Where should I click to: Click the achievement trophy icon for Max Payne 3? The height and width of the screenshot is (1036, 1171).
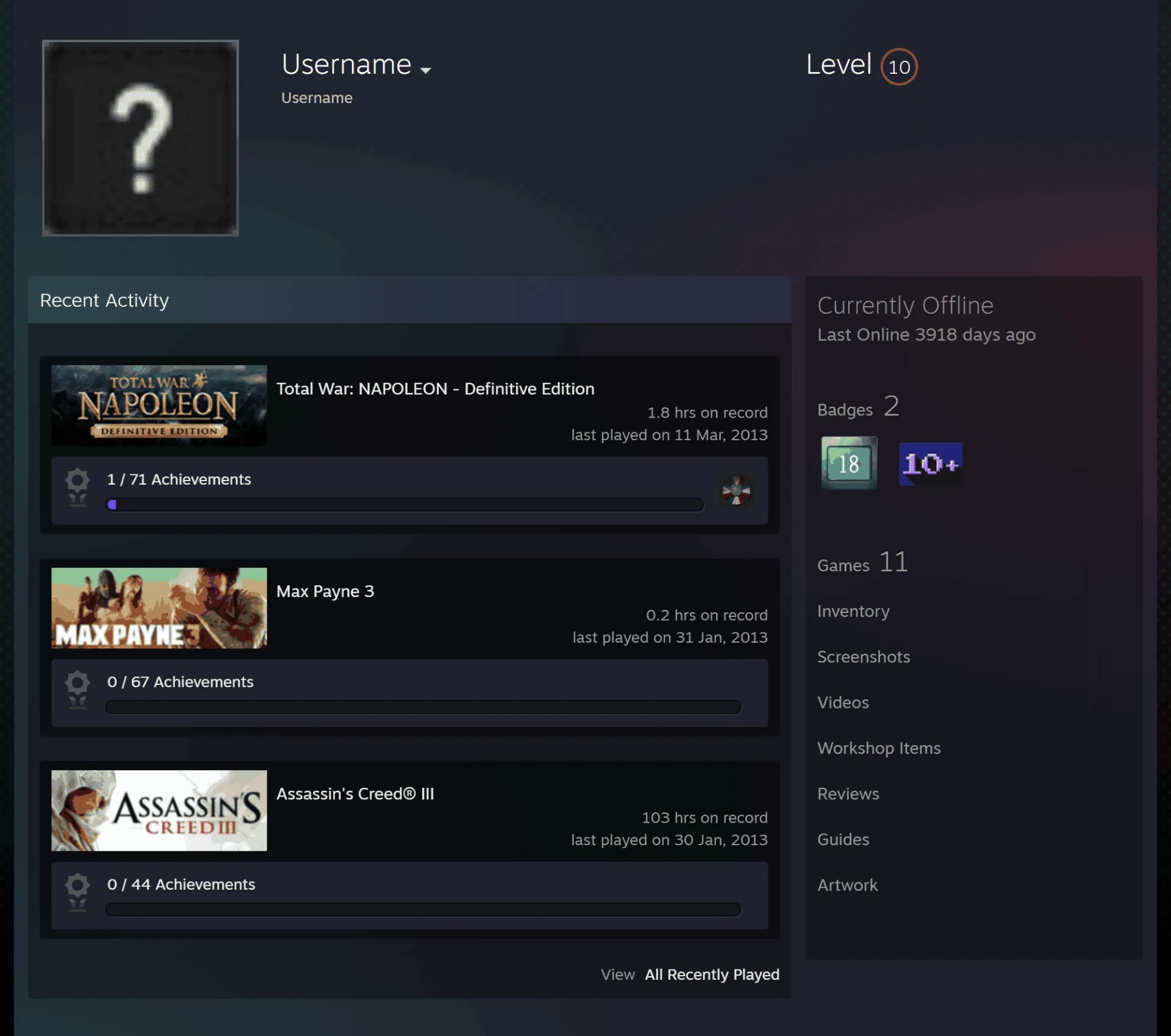click(x=77, y=690)
